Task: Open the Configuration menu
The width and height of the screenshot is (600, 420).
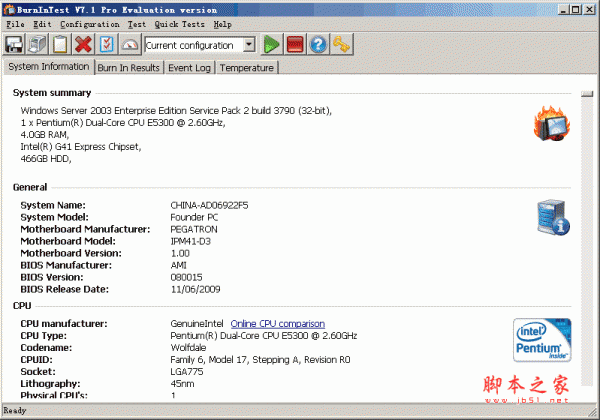Action: click(90, 24)
